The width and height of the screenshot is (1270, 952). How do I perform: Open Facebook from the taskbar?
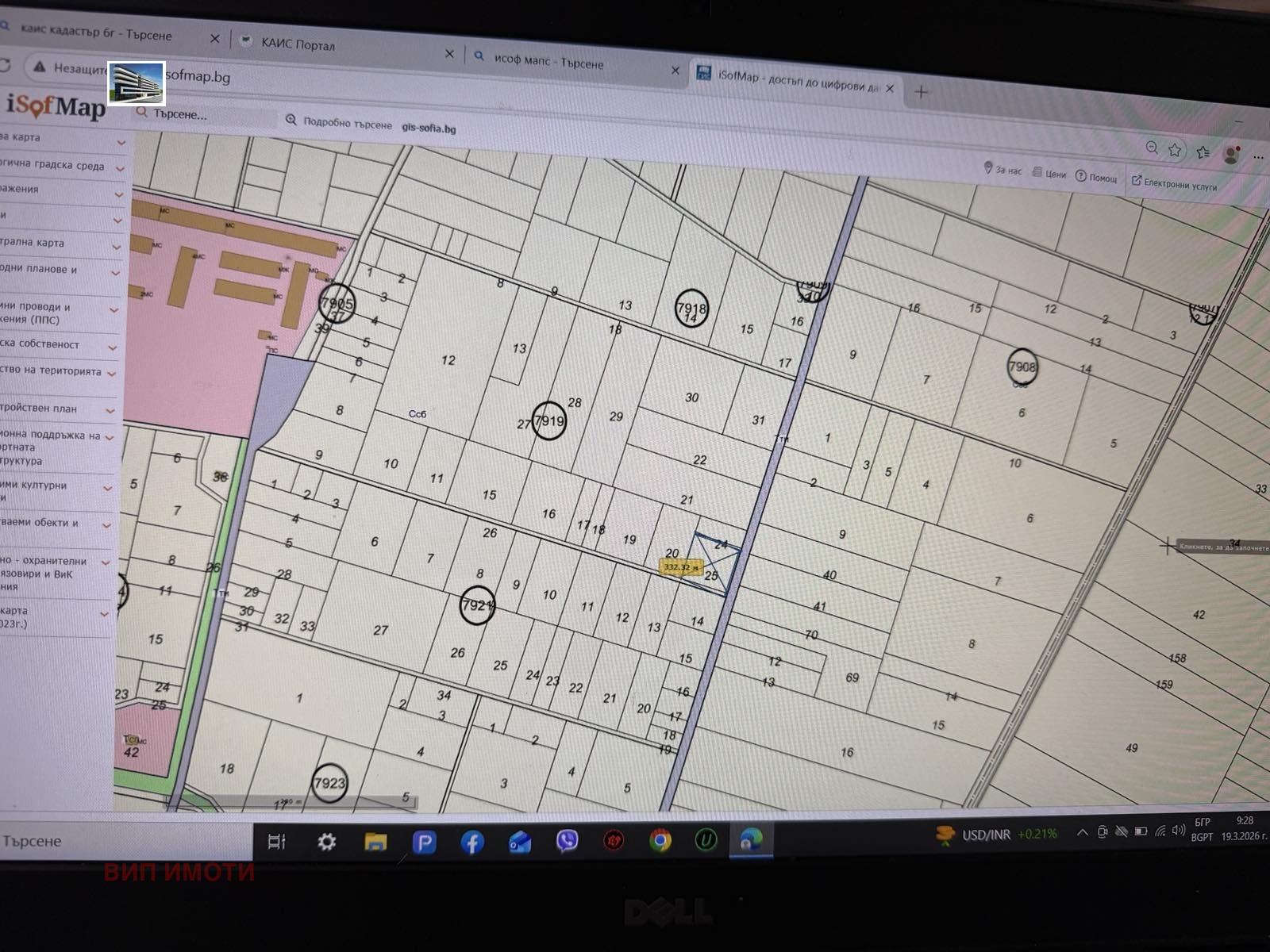tap(471, 842)
